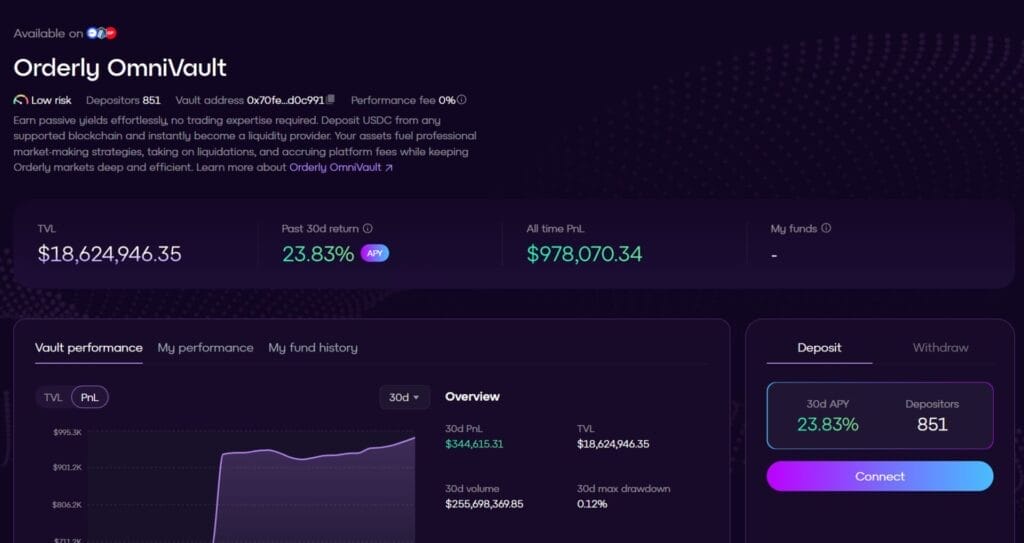The height and width of the screenshot is (543, 1024).
Task: Switch to the My performance tab
Action: point(205,348)
